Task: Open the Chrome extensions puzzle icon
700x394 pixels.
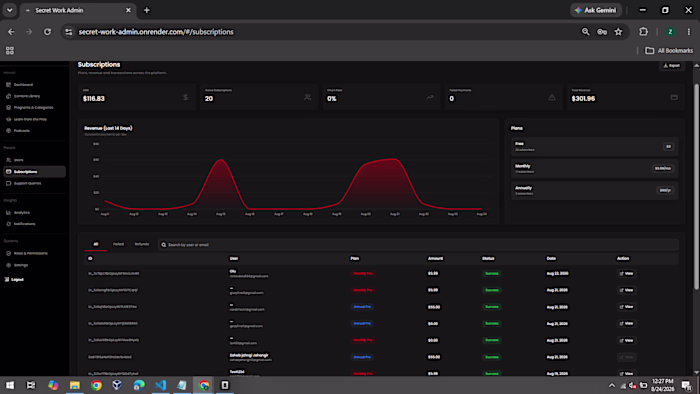Action: click(x=643, y=32)
